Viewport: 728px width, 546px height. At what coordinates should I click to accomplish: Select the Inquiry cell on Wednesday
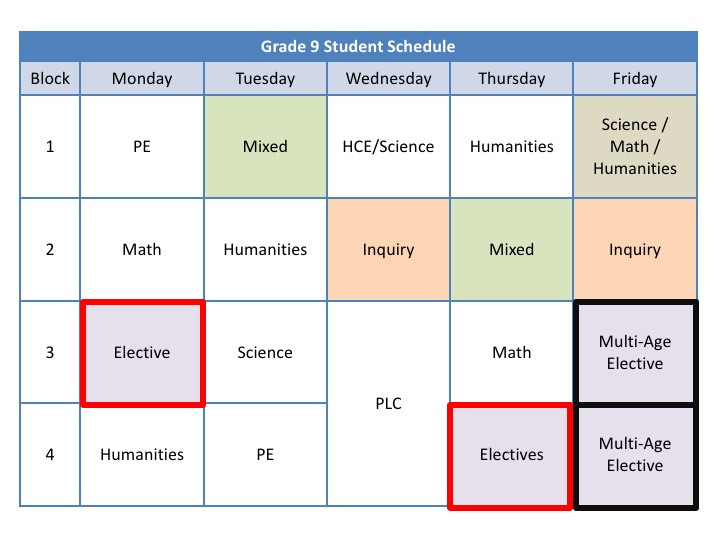[388, 250]
